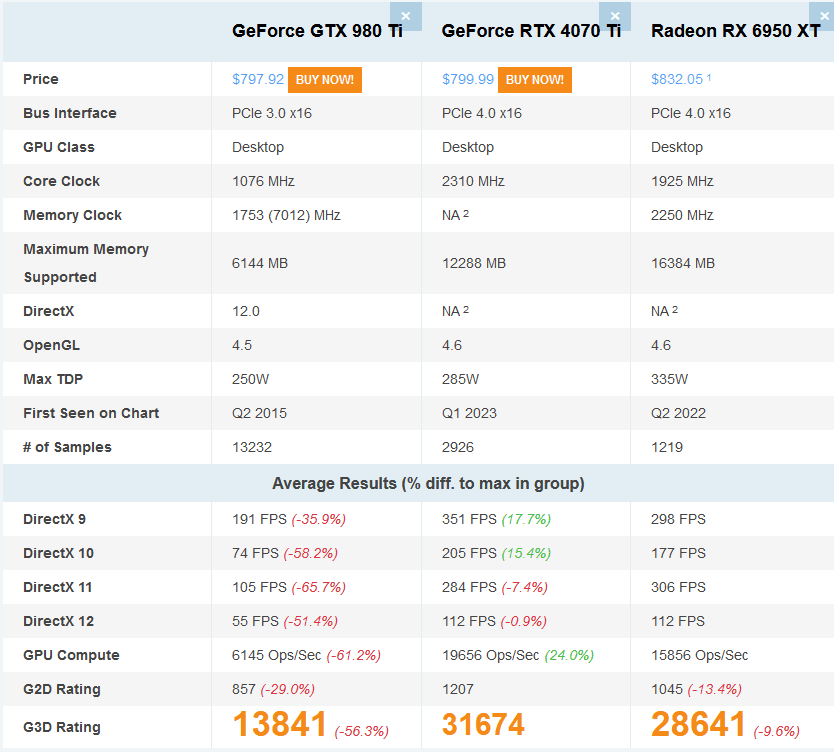Click the 13841 G3D Rating score
The width and height of the screenshot is (834, 752).
(x=280, y=724)
